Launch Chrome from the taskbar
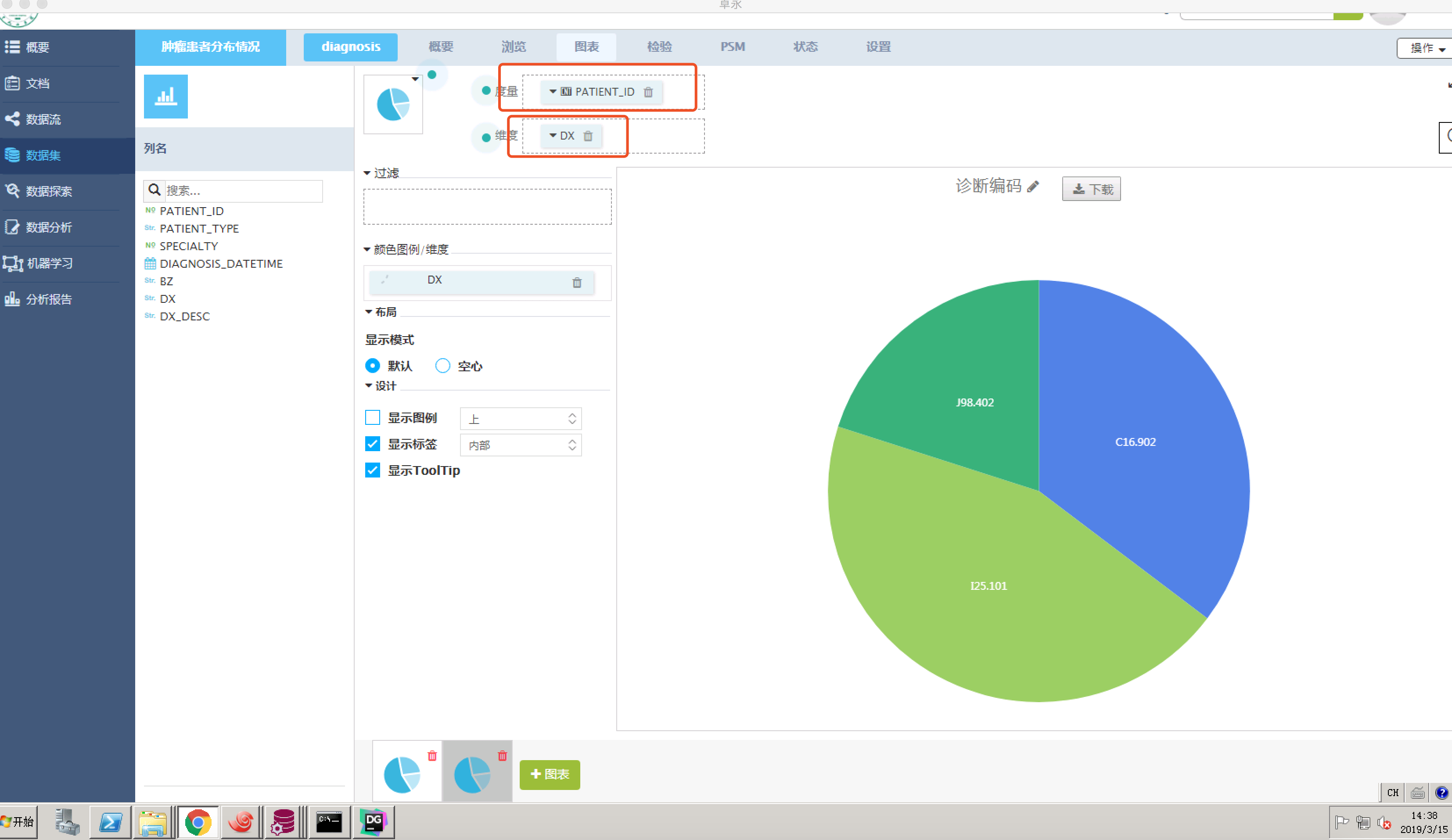 [198, 822]
